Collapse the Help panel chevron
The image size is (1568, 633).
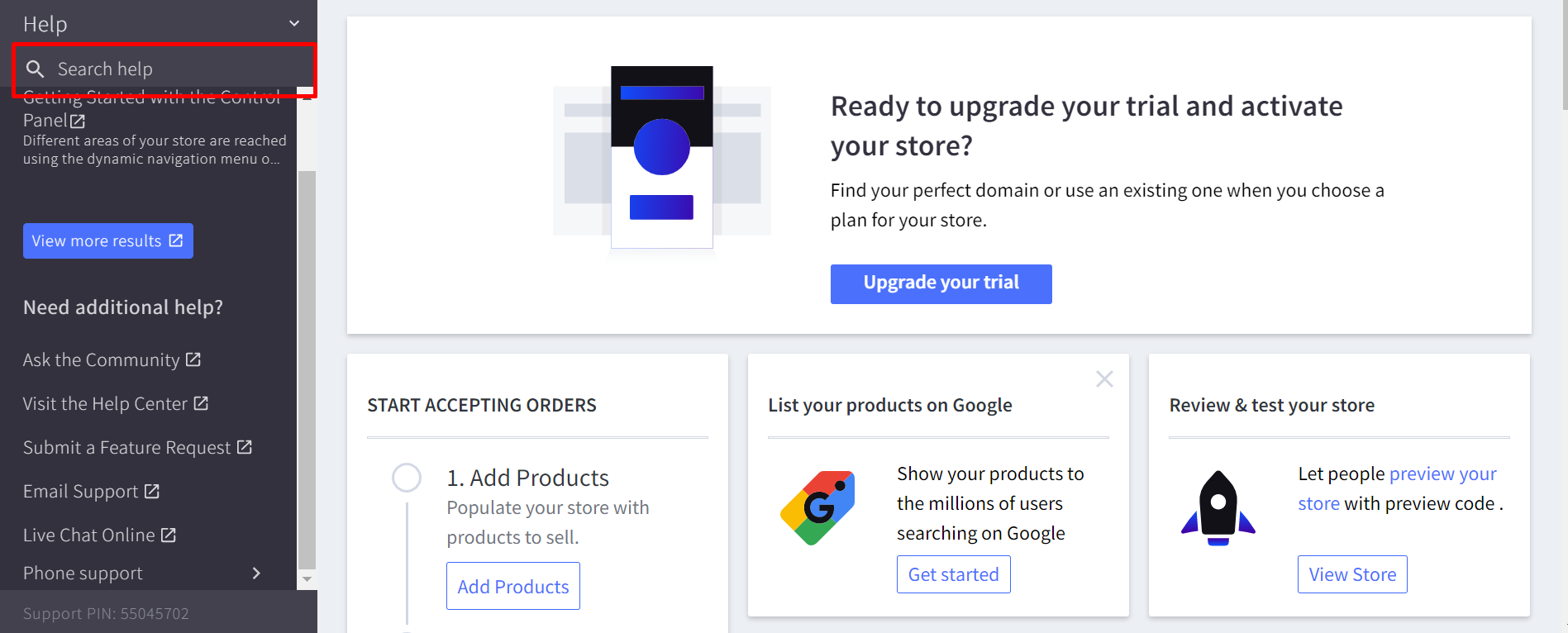[x=294, y=24]
